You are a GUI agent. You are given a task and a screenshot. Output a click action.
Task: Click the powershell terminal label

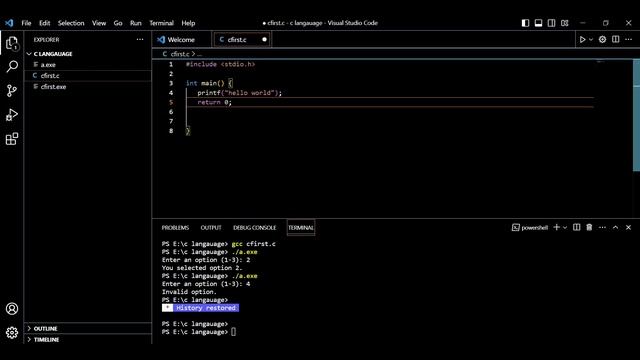pos(530,228)
